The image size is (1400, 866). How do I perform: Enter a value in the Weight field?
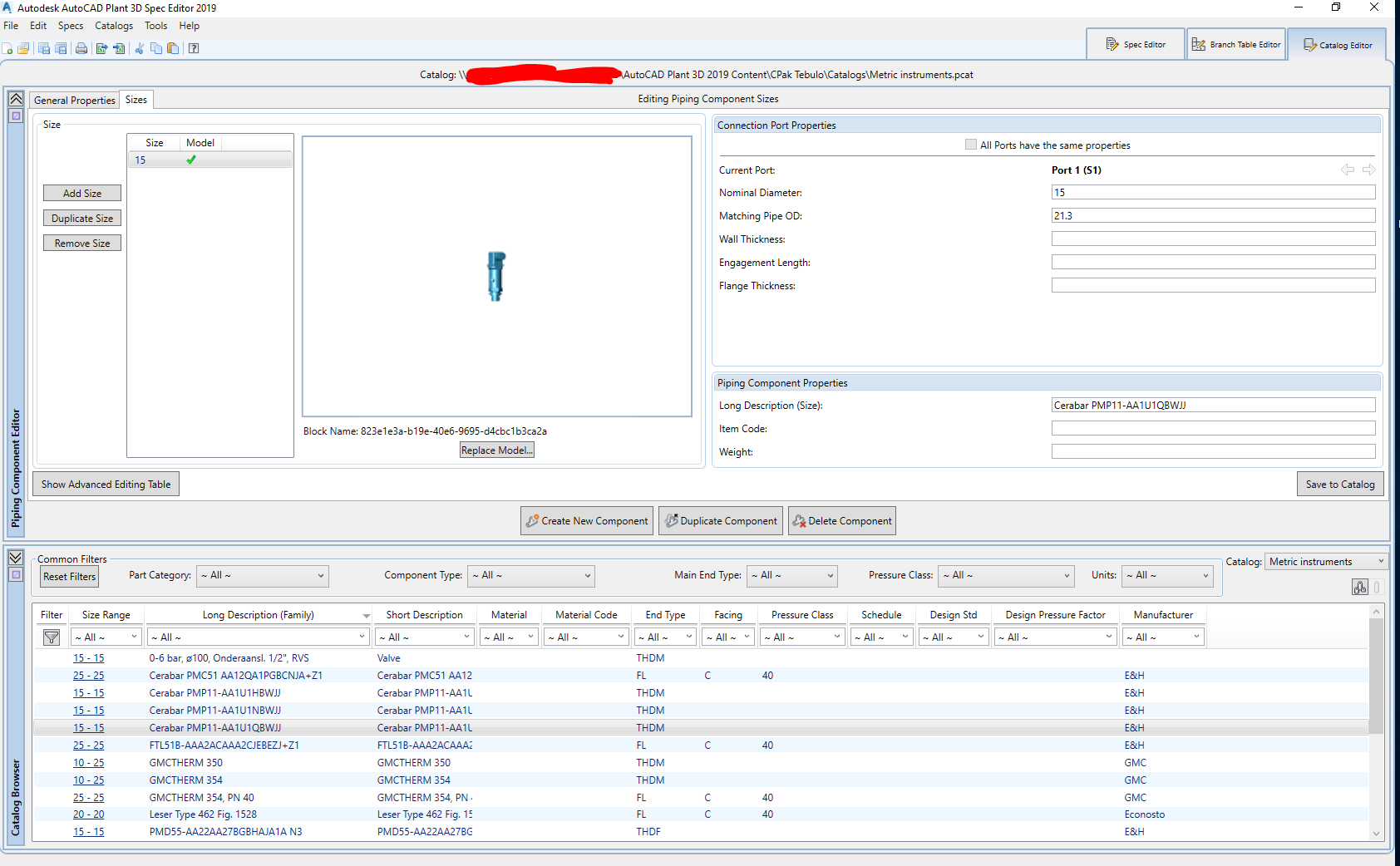click(1213, 451)
